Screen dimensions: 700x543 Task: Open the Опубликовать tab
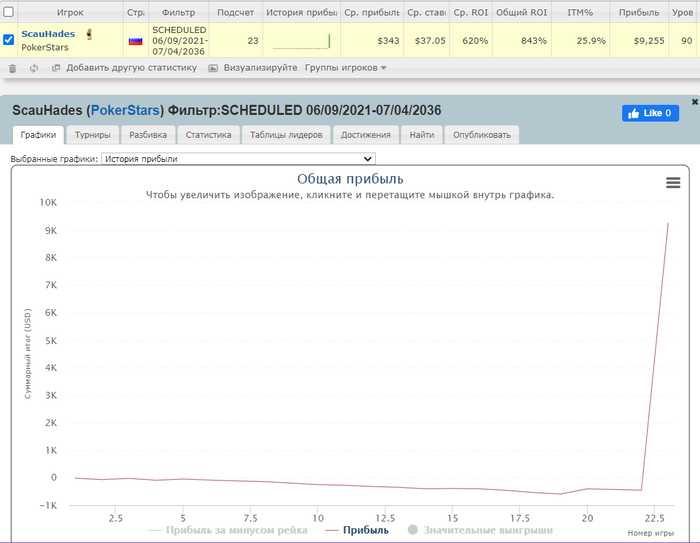pyautogui.click(x=482, y=135)
